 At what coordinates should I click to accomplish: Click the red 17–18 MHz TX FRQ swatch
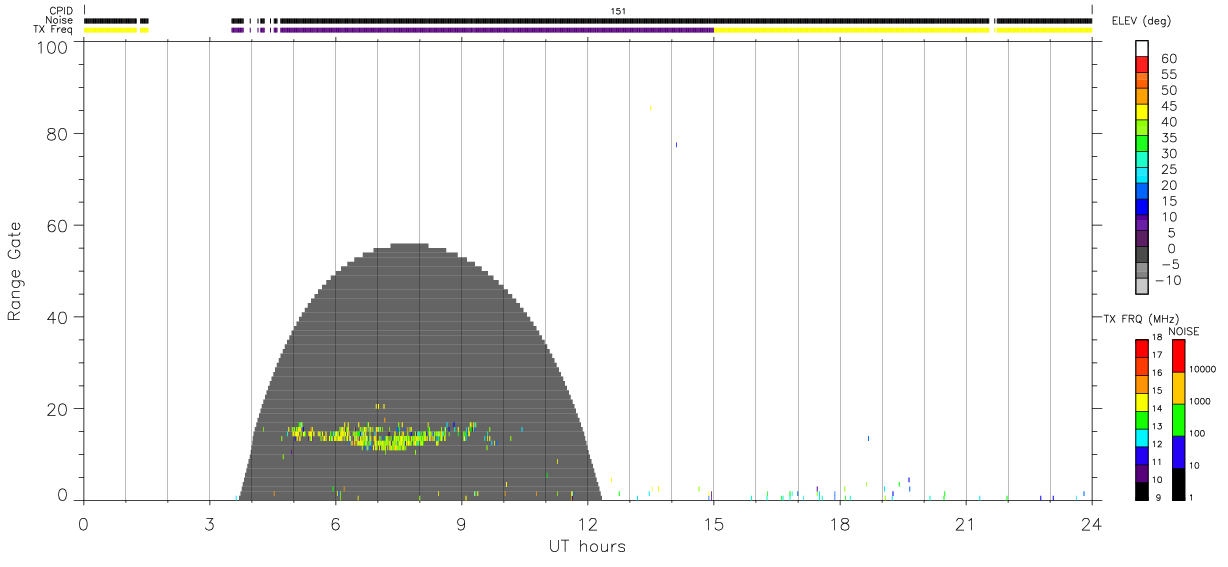1141,348
